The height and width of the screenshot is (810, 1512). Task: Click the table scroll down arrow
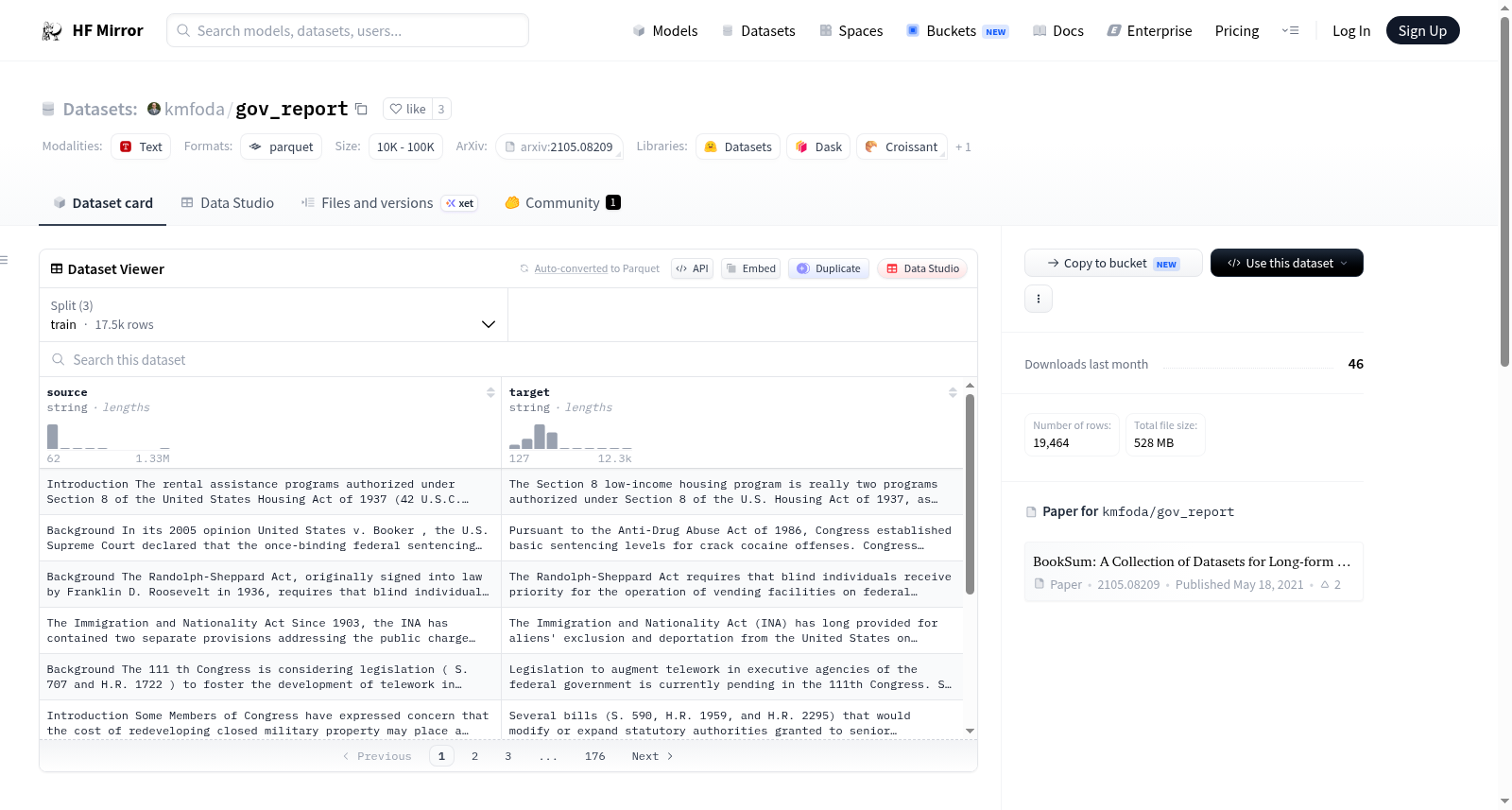970,731
